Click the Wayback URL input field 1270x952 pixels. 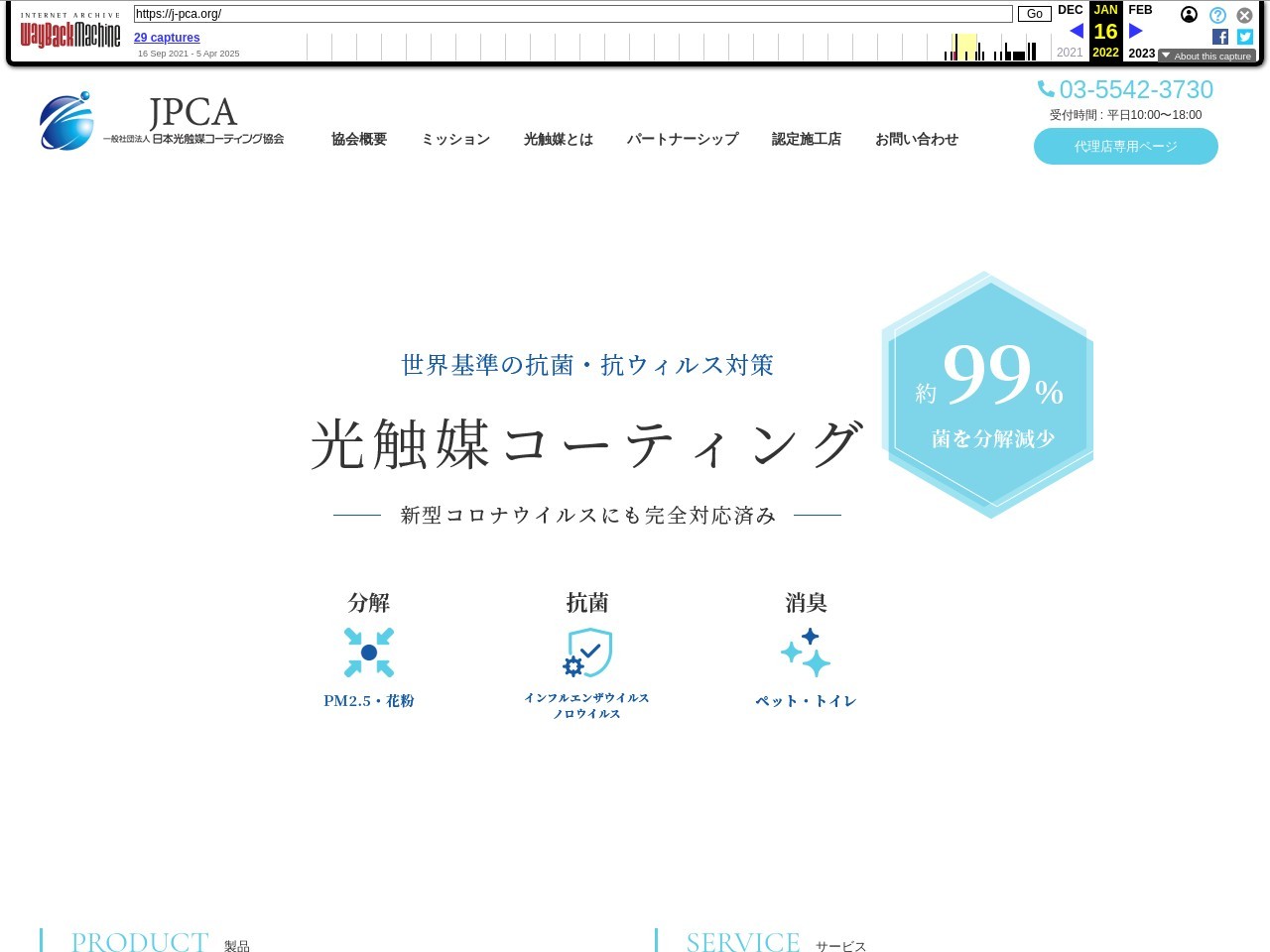(572, 14)
